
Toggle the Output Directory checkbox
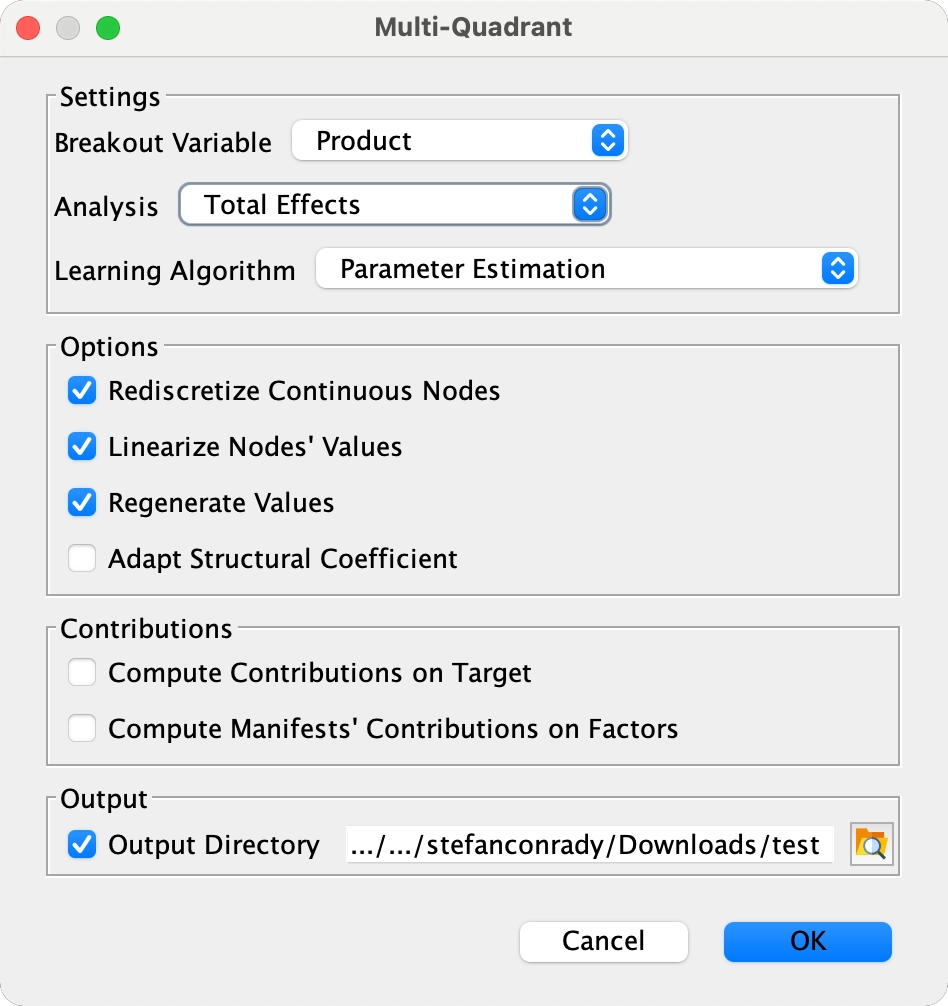tap(82, 845)
